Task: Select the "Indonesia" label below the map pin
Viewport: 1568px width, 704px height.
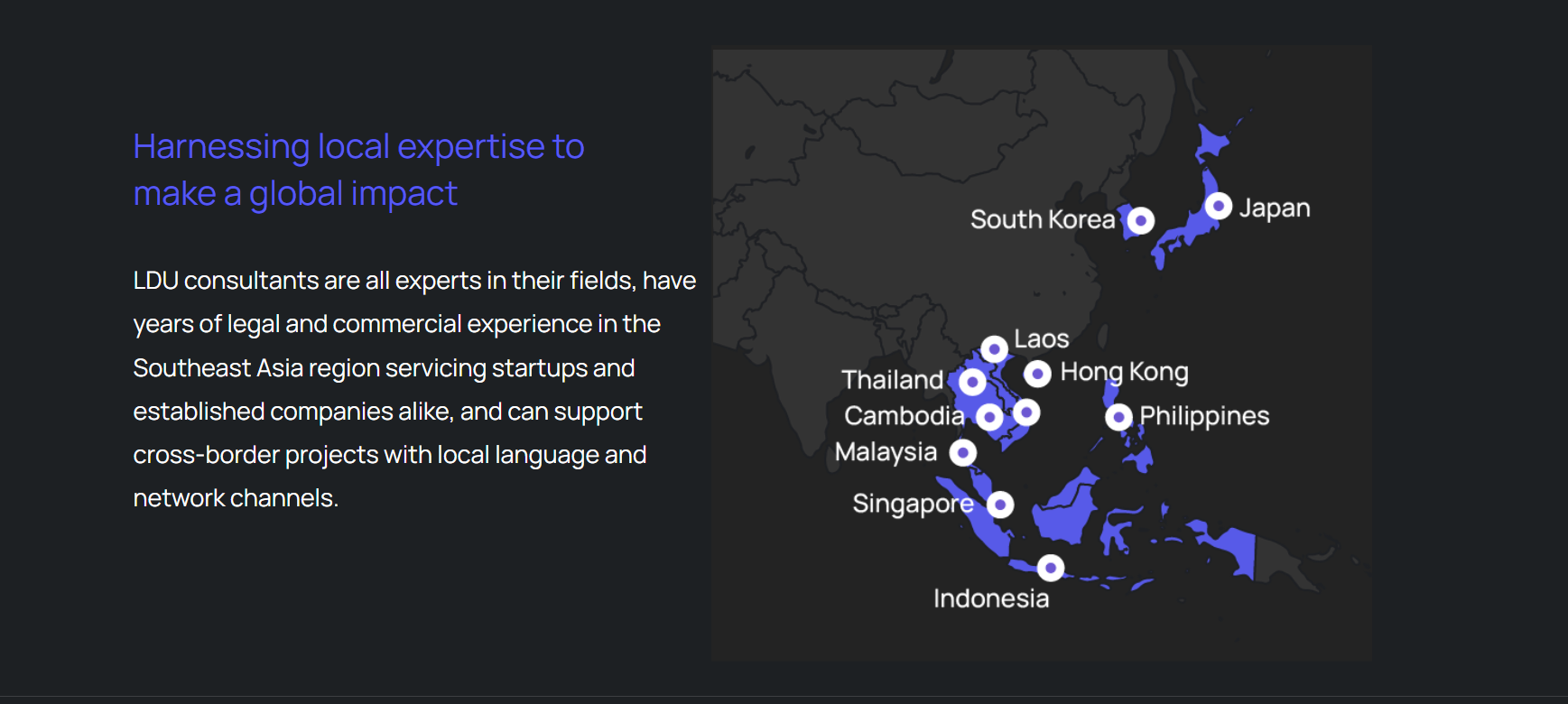Action: click(990, 598)
